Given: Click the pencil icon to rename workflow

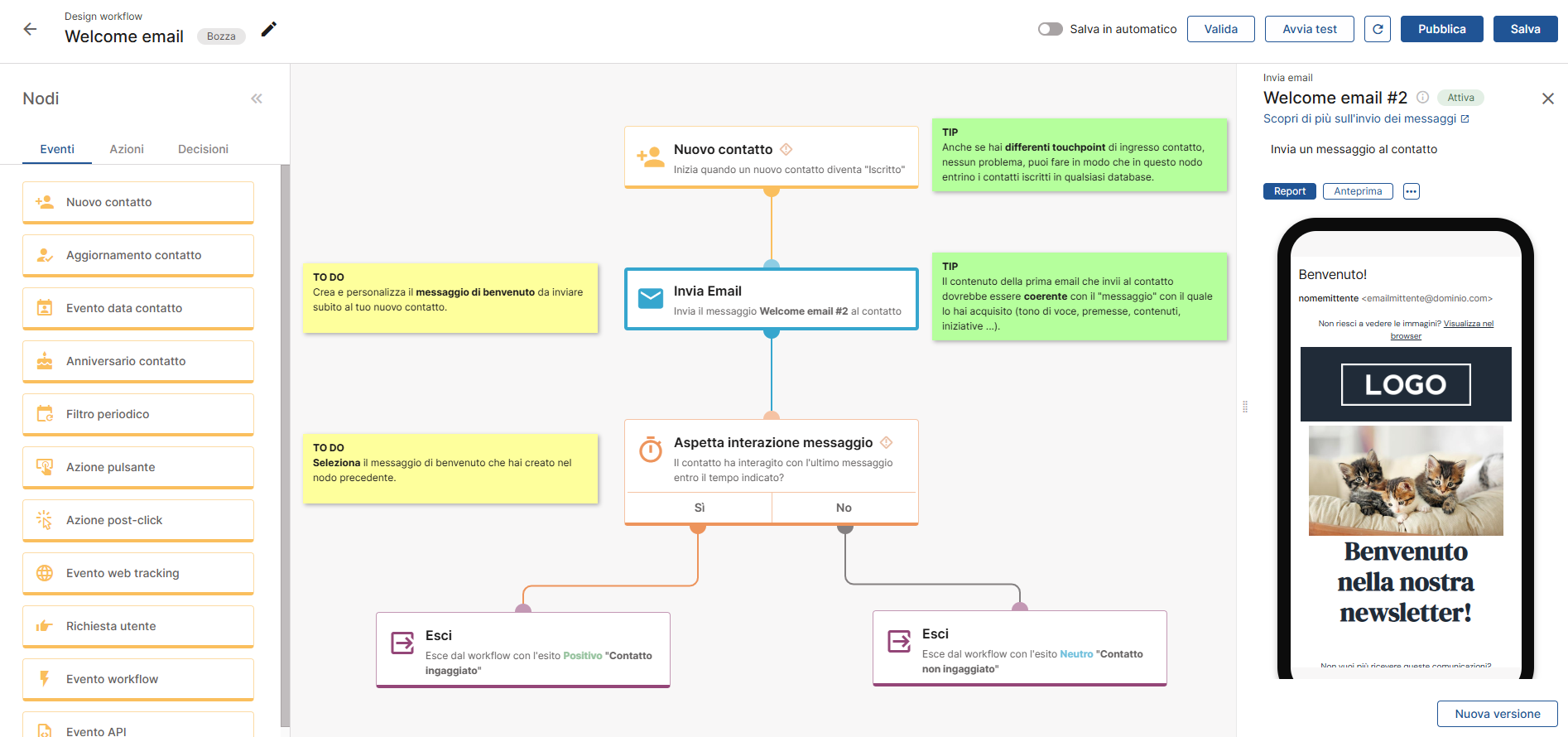Looking at the screenshot, I should [x=269, y=30].
